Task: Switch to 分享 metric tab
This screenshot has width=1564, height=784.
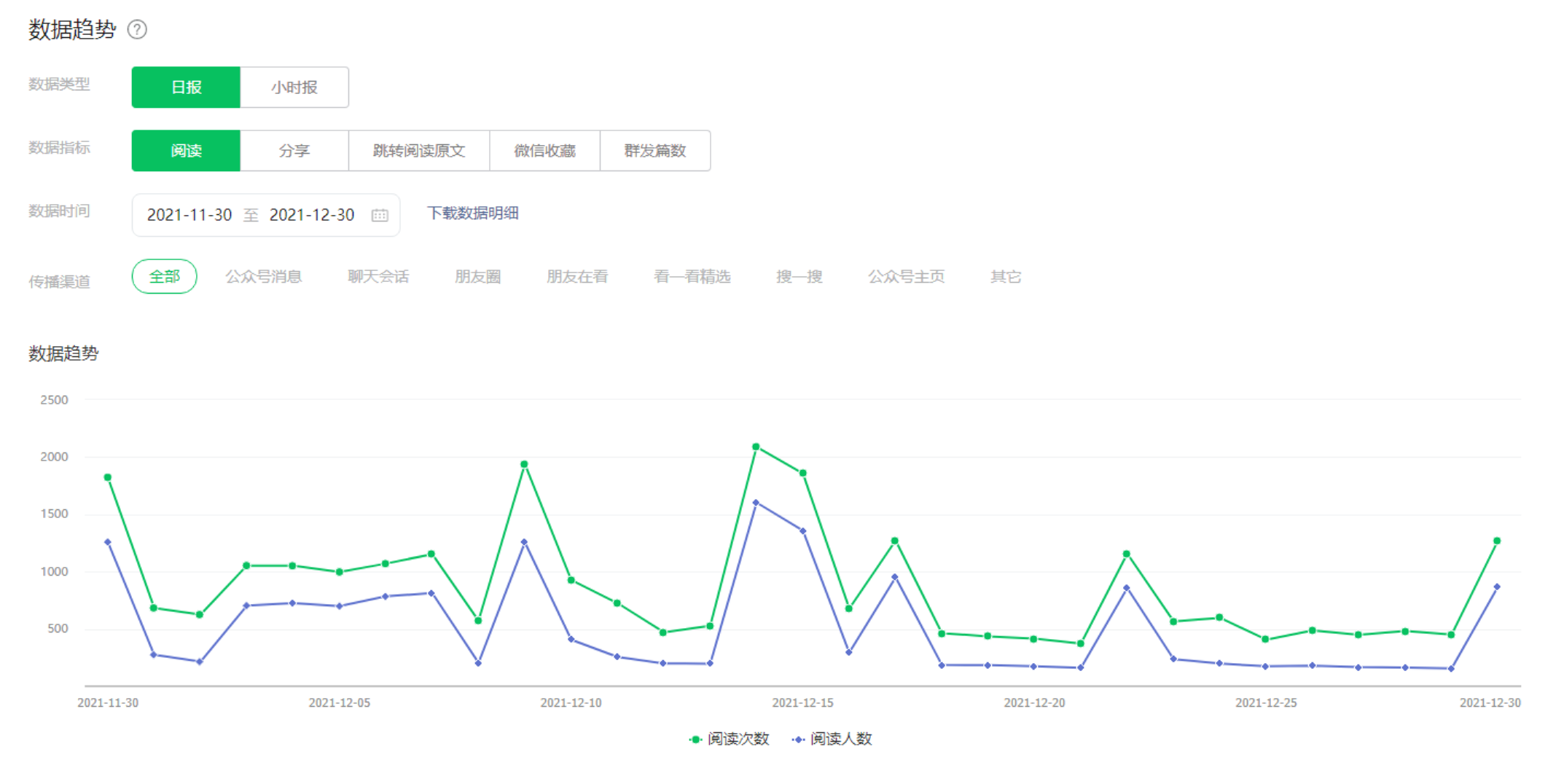Action: click(294, 151)
